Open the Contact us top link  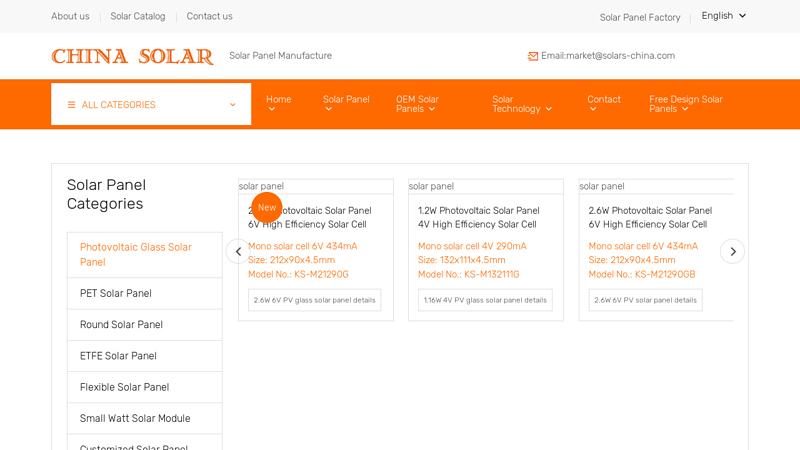pyautogui.click(x=209, y=16)
